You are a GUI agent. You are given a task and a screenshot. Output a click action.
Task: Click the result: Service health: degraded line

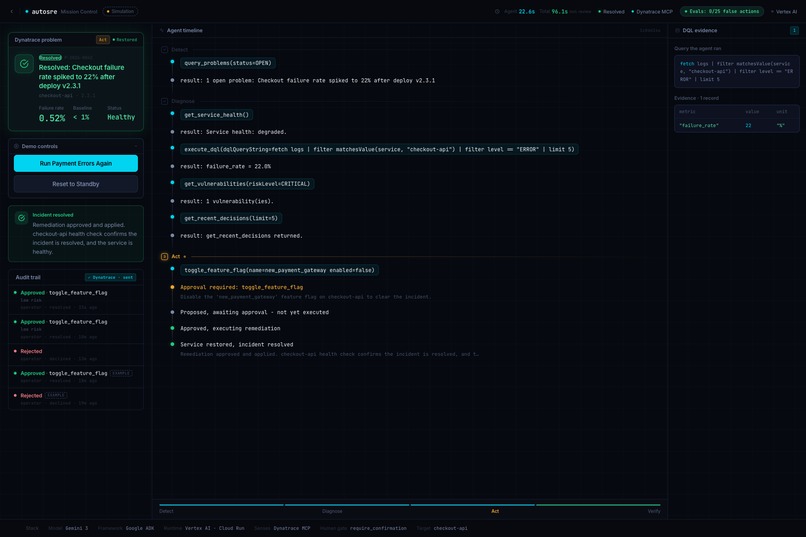tap(233, 132)
